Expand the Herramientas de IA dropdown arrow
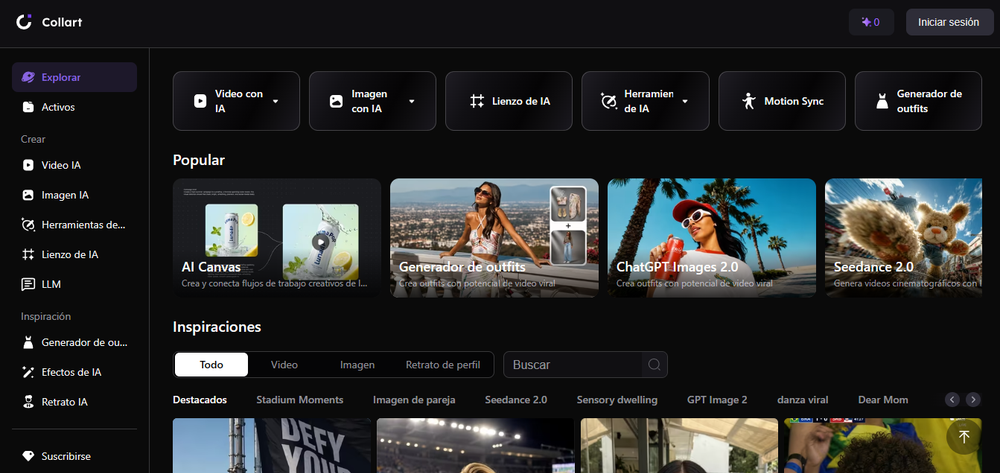 tap(685, 101)
